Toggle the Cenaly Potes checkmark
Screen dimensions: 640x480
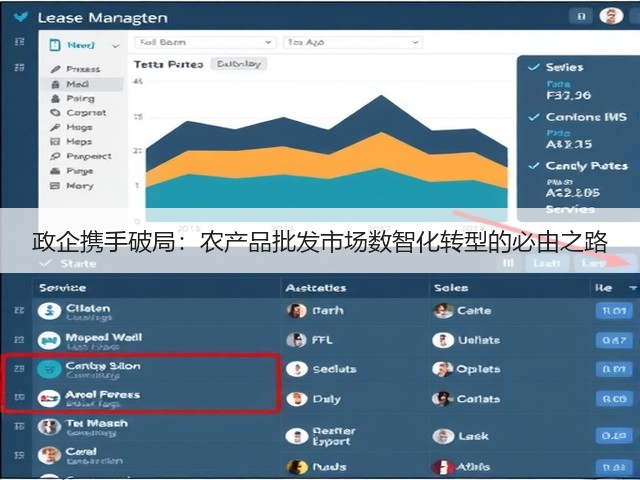click(x=534, y=166)
